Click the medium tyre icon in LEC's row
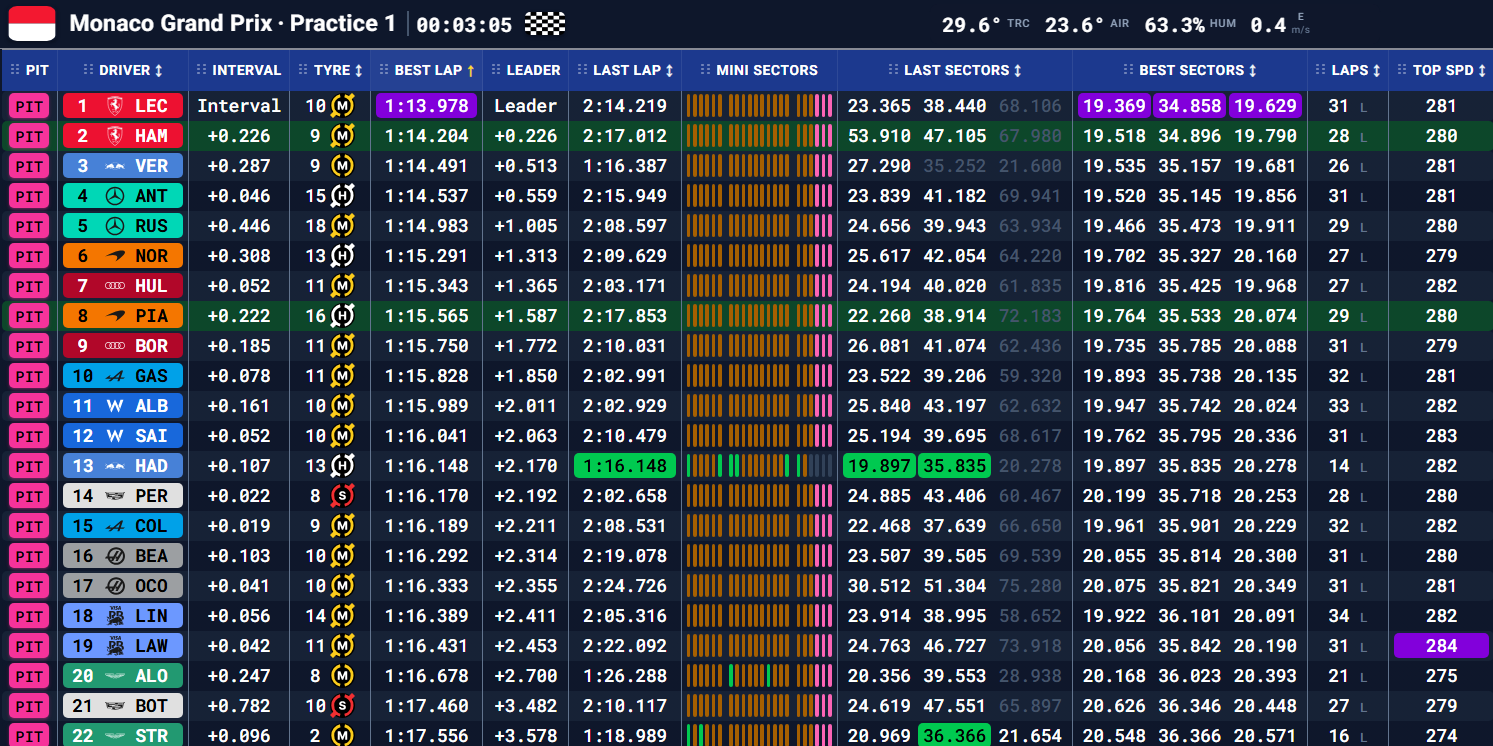 click(x=344, y=106)
